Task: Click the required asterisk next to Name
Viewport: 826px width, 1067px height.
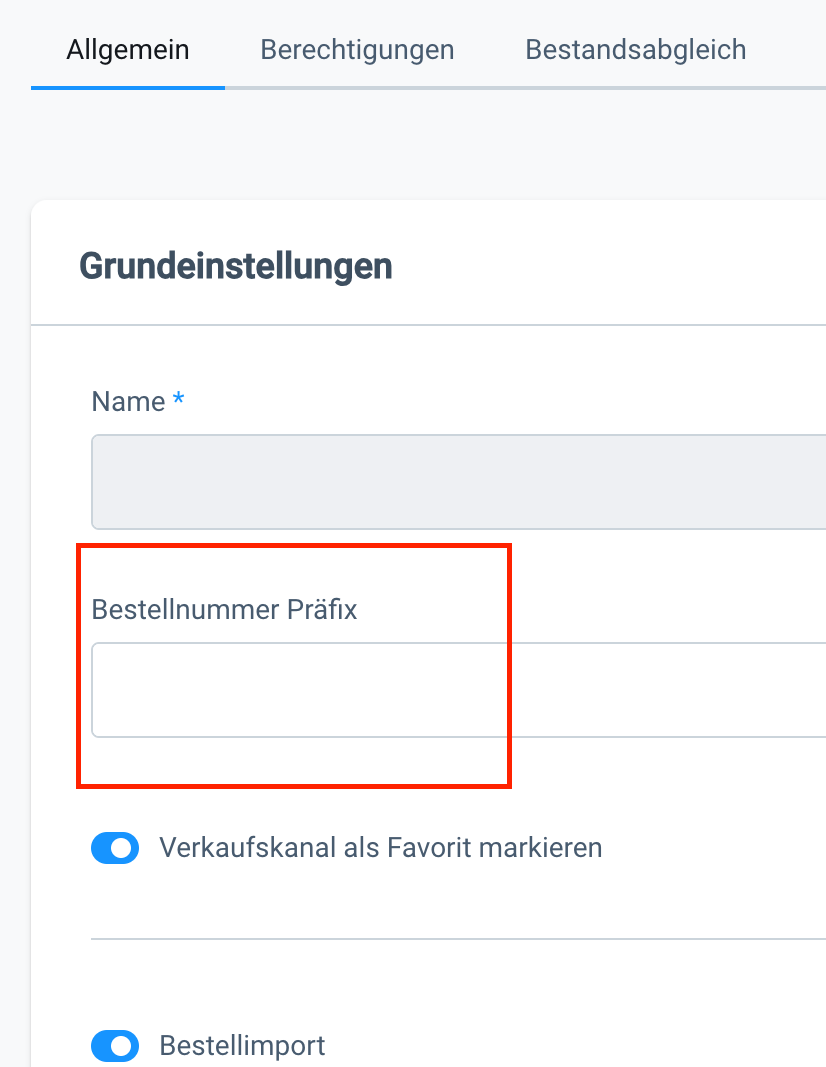Action: (179, 399)
